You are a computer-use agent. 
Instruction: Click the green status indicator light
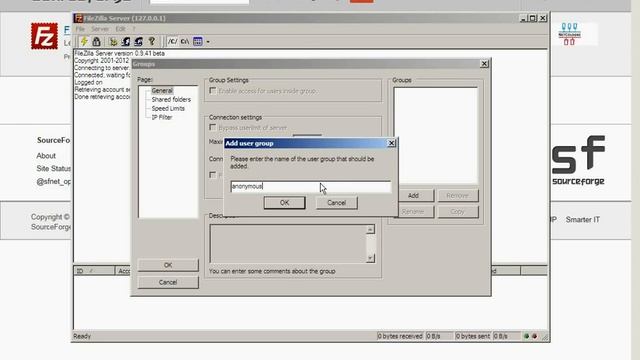(527, 336)
